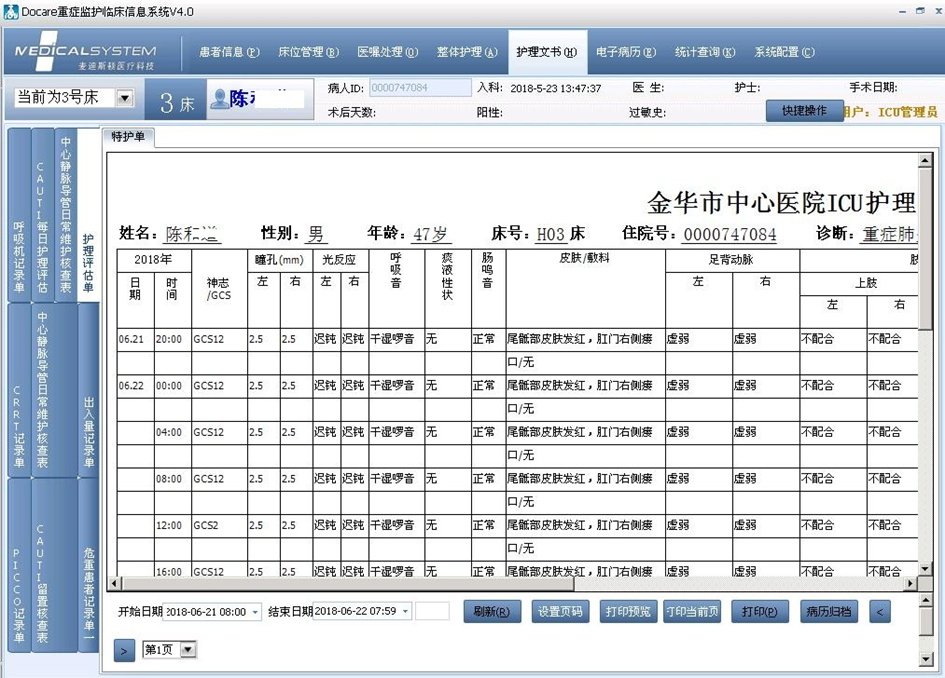
Task: Expand the 第1页 page dropdown
Action: pos(188,650)
